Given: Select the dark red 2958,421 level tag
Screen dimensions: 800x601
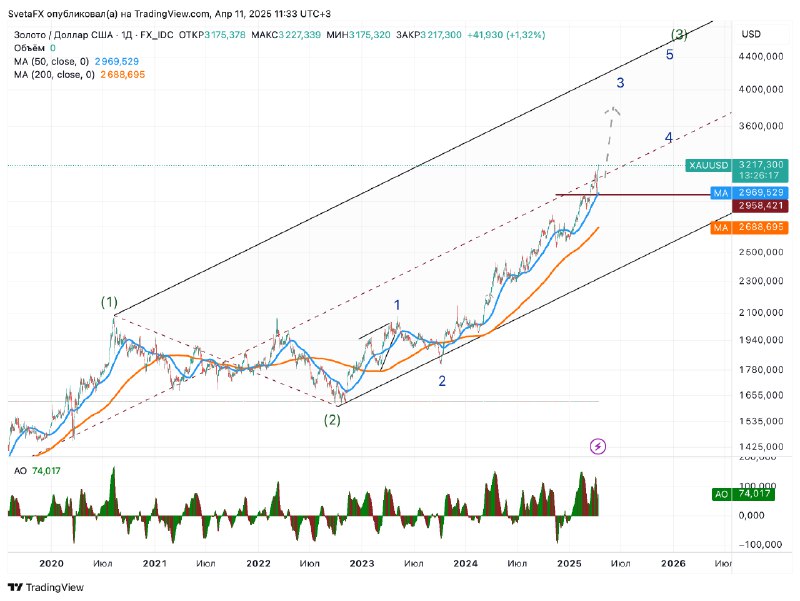Looking at the screenshot, I should [x=760, y=206].
